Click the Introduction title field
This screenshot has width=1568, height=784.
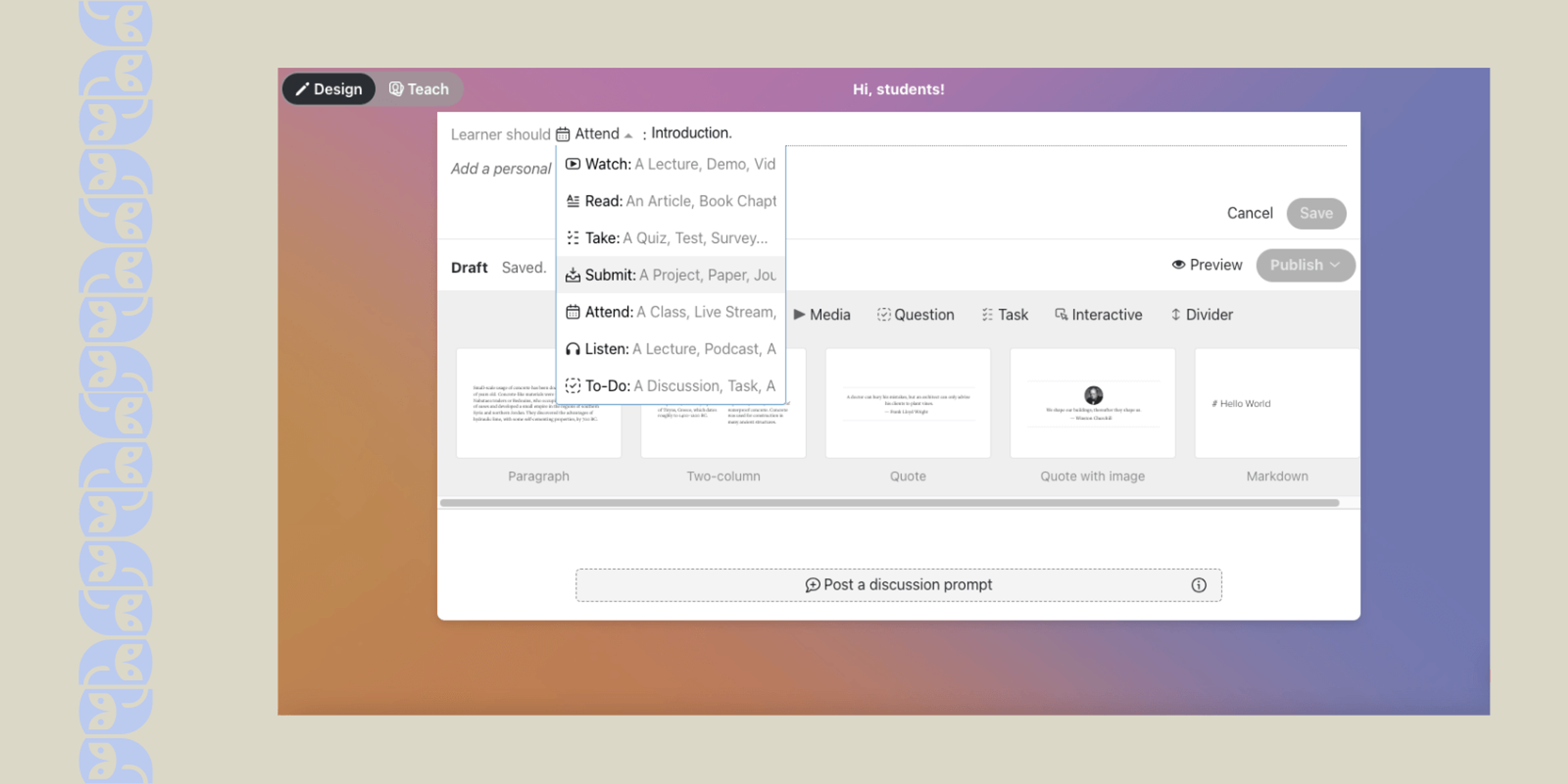999,133
